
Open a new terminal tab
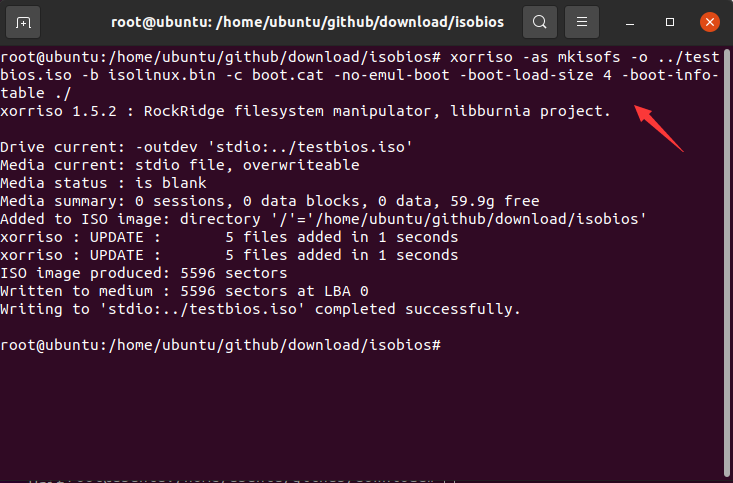[22, 21]
